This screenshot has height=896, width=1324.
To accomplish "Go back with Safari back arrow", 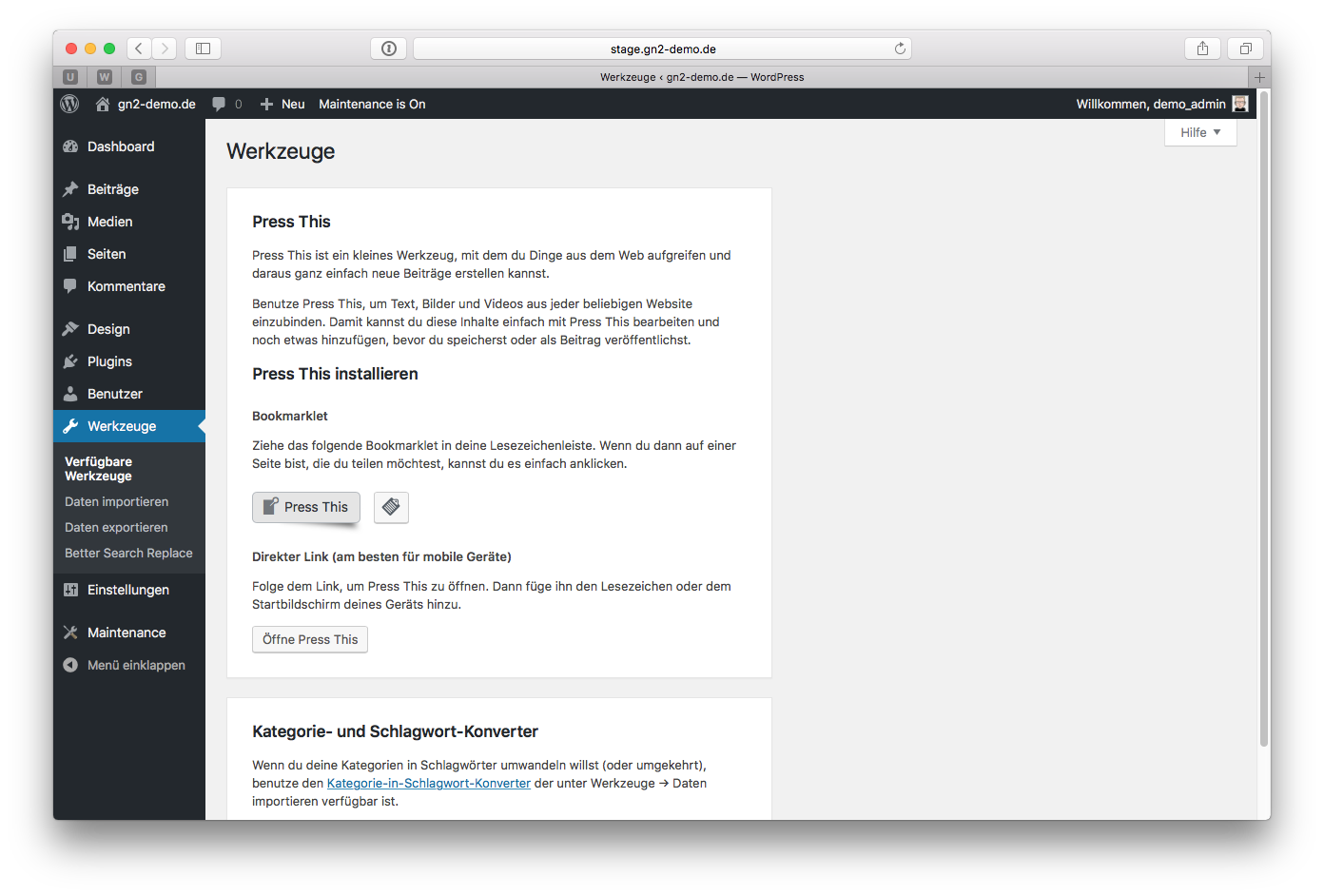I will [x=139, y=49].
